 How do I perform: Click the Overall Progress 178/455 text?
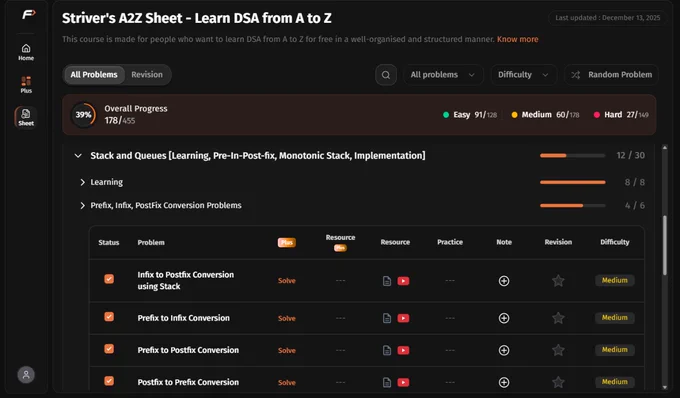click(x=136, y=114)
